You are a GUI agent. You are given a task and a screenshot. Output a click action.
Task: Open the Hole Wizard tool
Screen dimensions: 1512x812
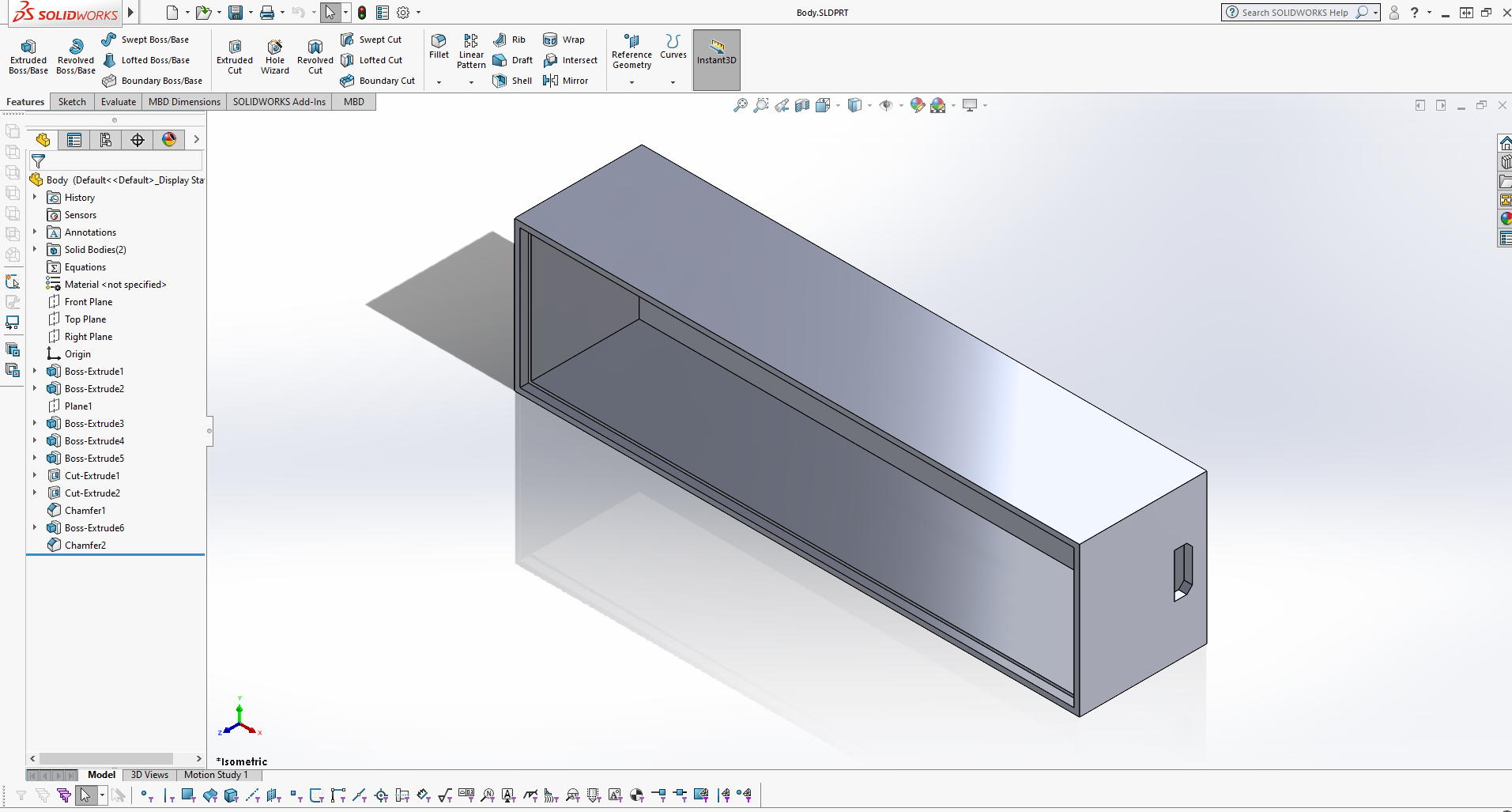coord(274,55)
